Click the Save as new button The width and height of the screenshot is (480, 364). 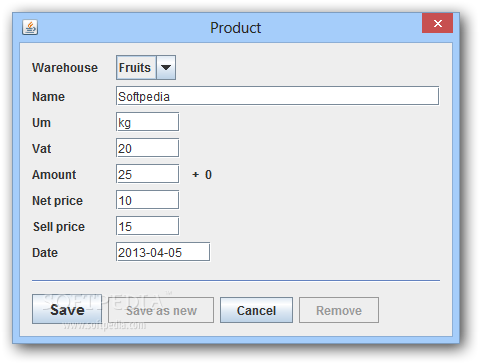161,310
